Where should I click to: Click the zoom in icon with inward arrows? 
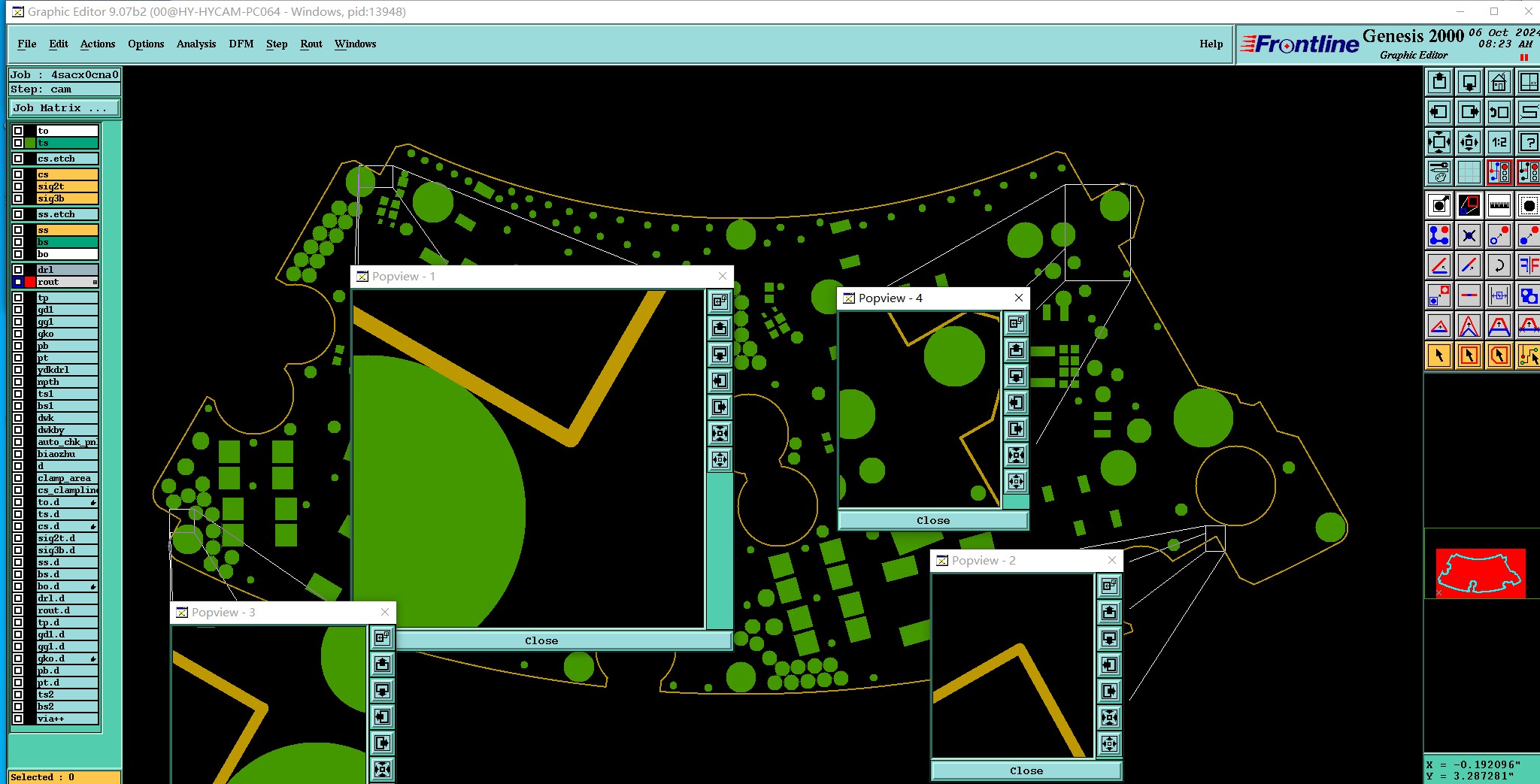[x=1439, y=142]
